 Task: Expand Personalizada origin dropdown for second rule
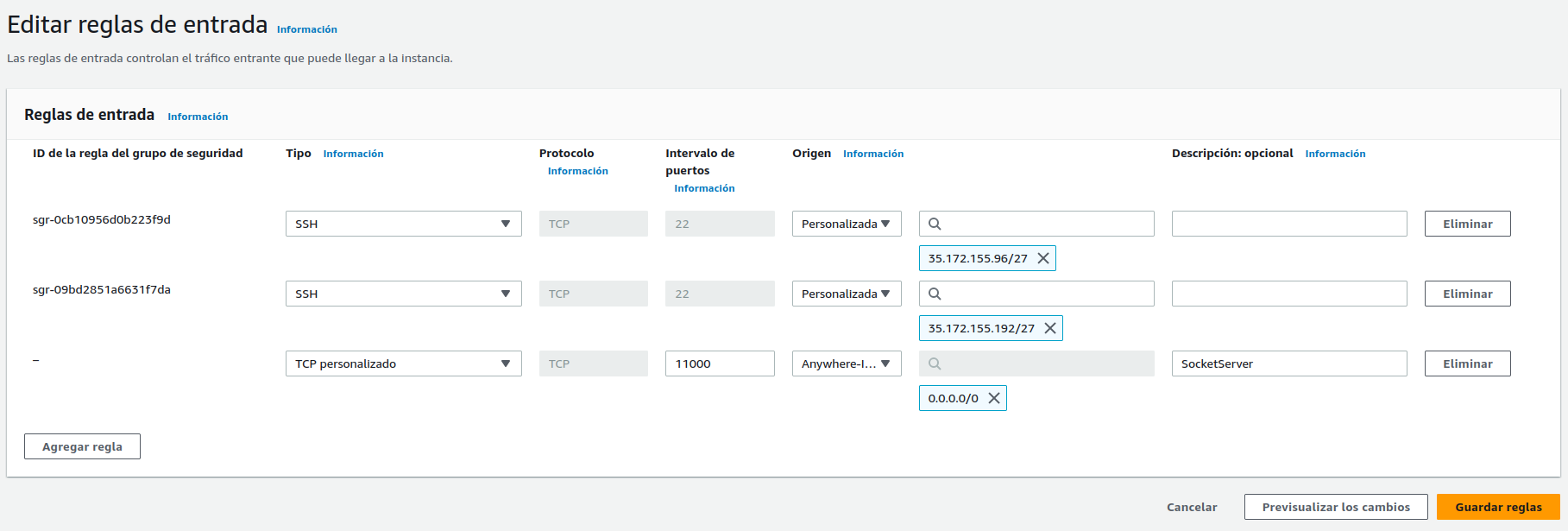(x=846, y=294)
